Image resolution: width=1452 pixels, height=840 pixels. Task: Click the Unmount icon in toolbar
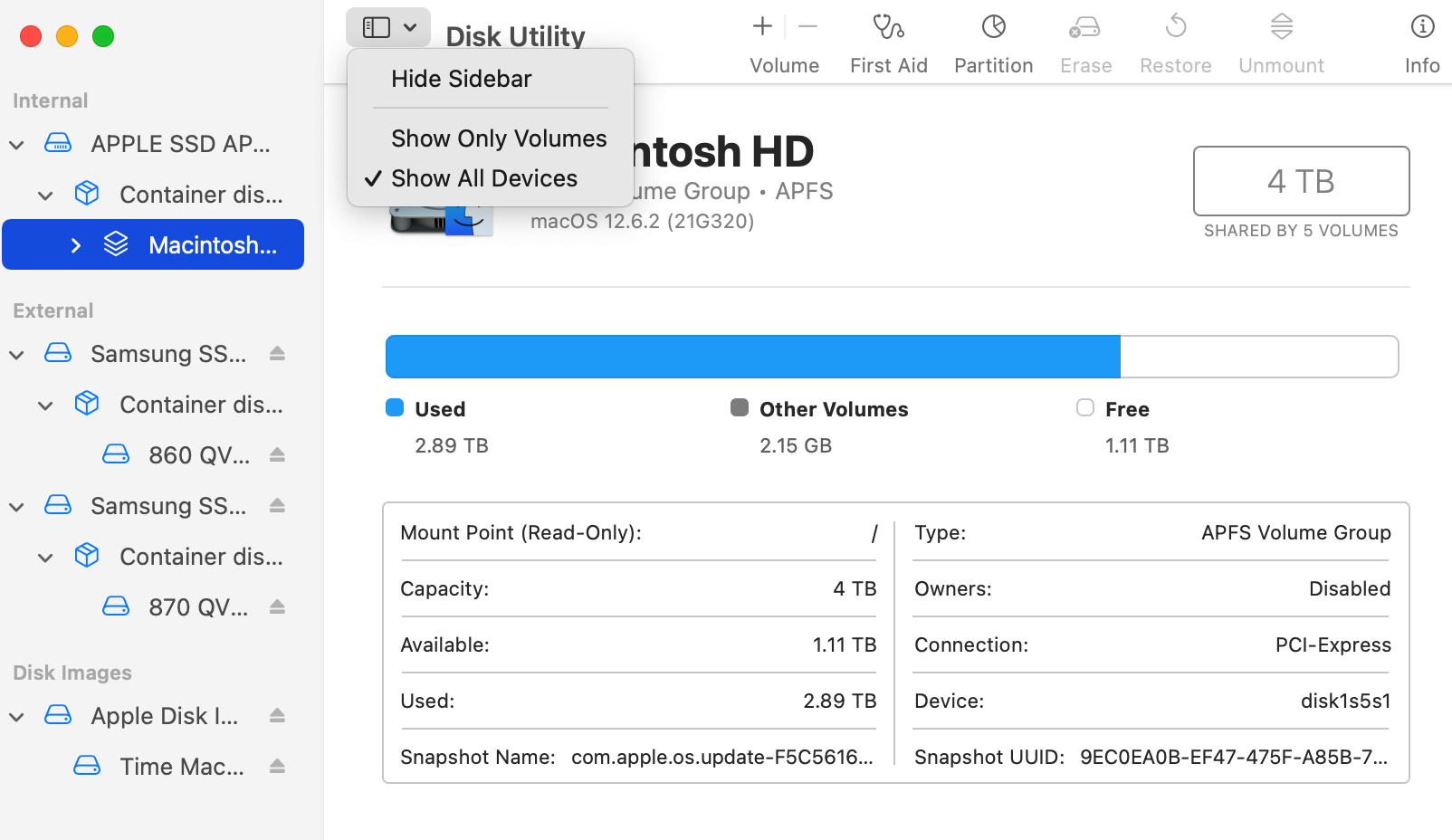tap(1281, 26)
